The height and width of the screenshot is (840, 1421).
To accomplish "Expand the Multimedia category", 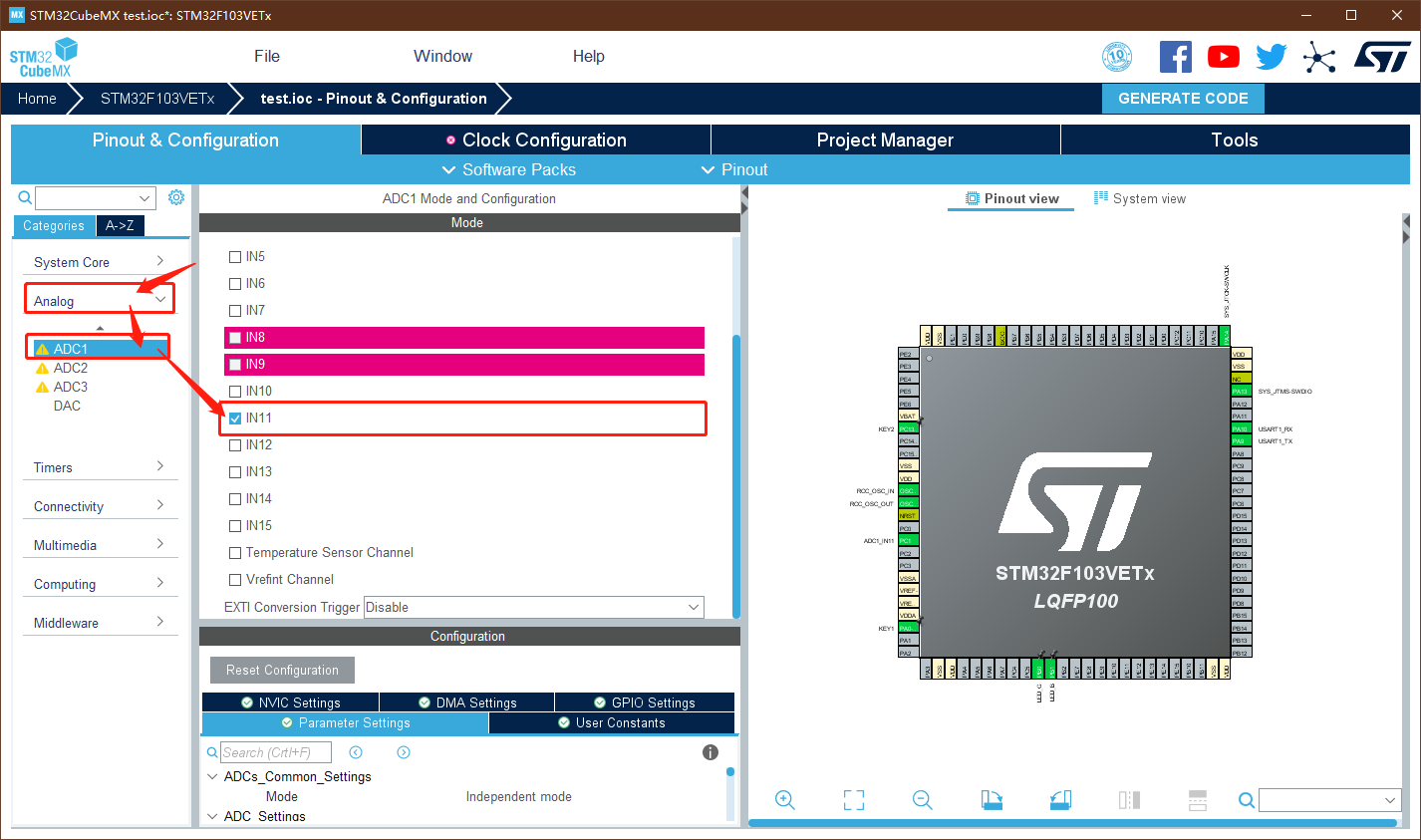I will click(x=100, y=545).
